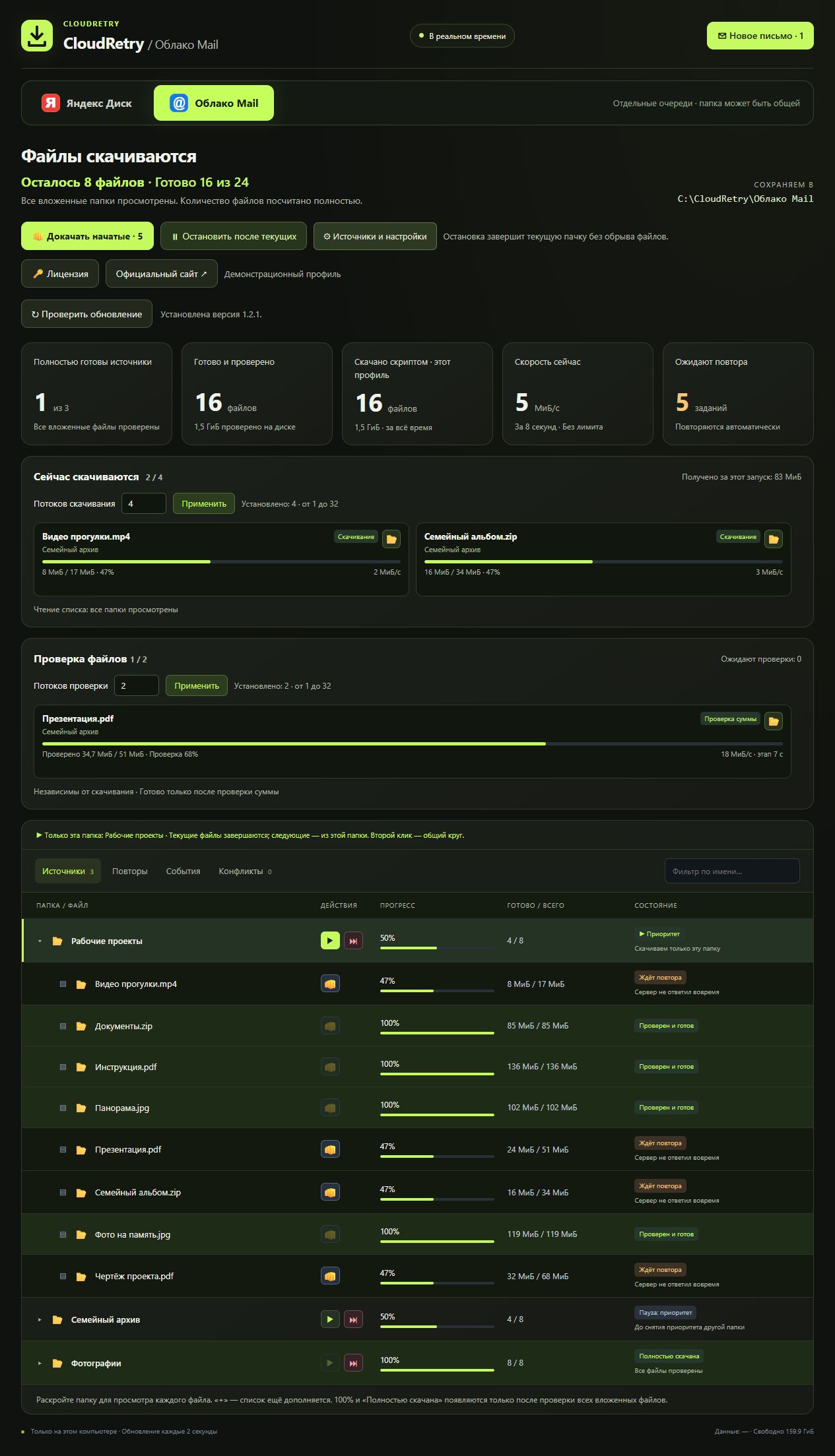Expand the Фотографии folder

pyautogui.click(x=40, y=1364)
